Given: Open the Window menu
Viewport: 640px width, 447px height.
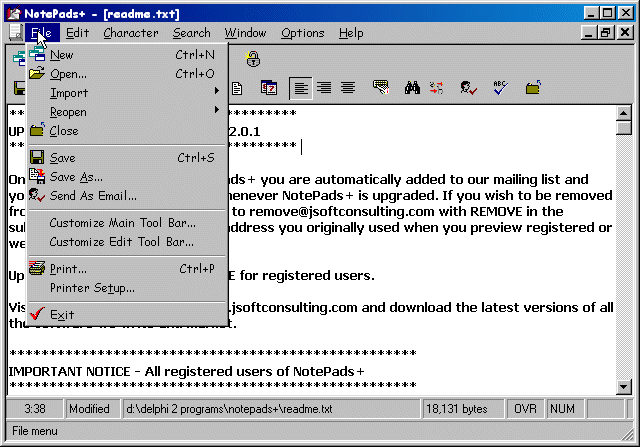Looking at the screenshot, I should tap(245, 33).
